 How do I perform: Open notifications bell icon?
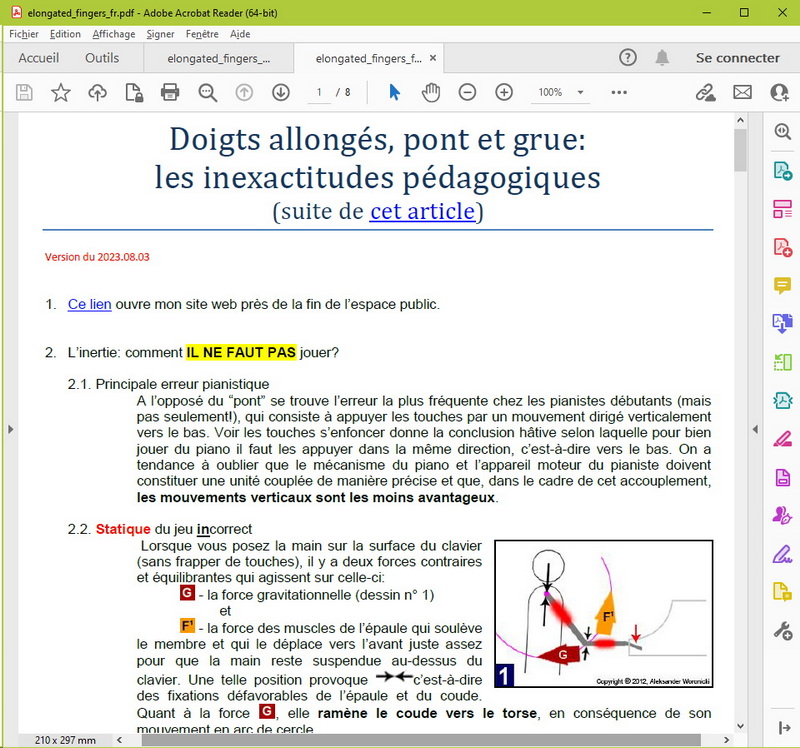(x=662, y=58)
